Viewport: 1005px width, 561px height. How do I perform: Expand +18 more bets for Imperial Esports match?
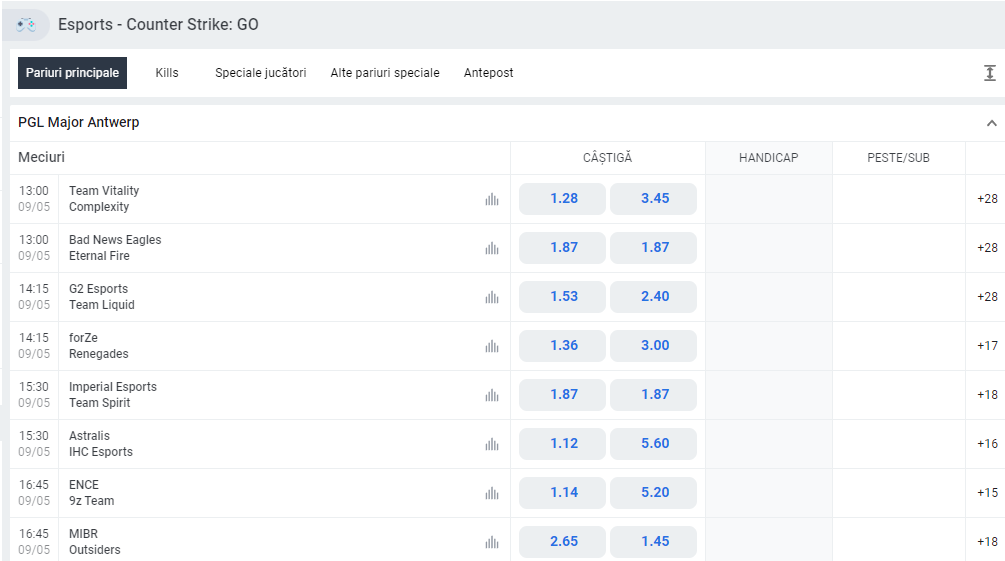[987, 395]
